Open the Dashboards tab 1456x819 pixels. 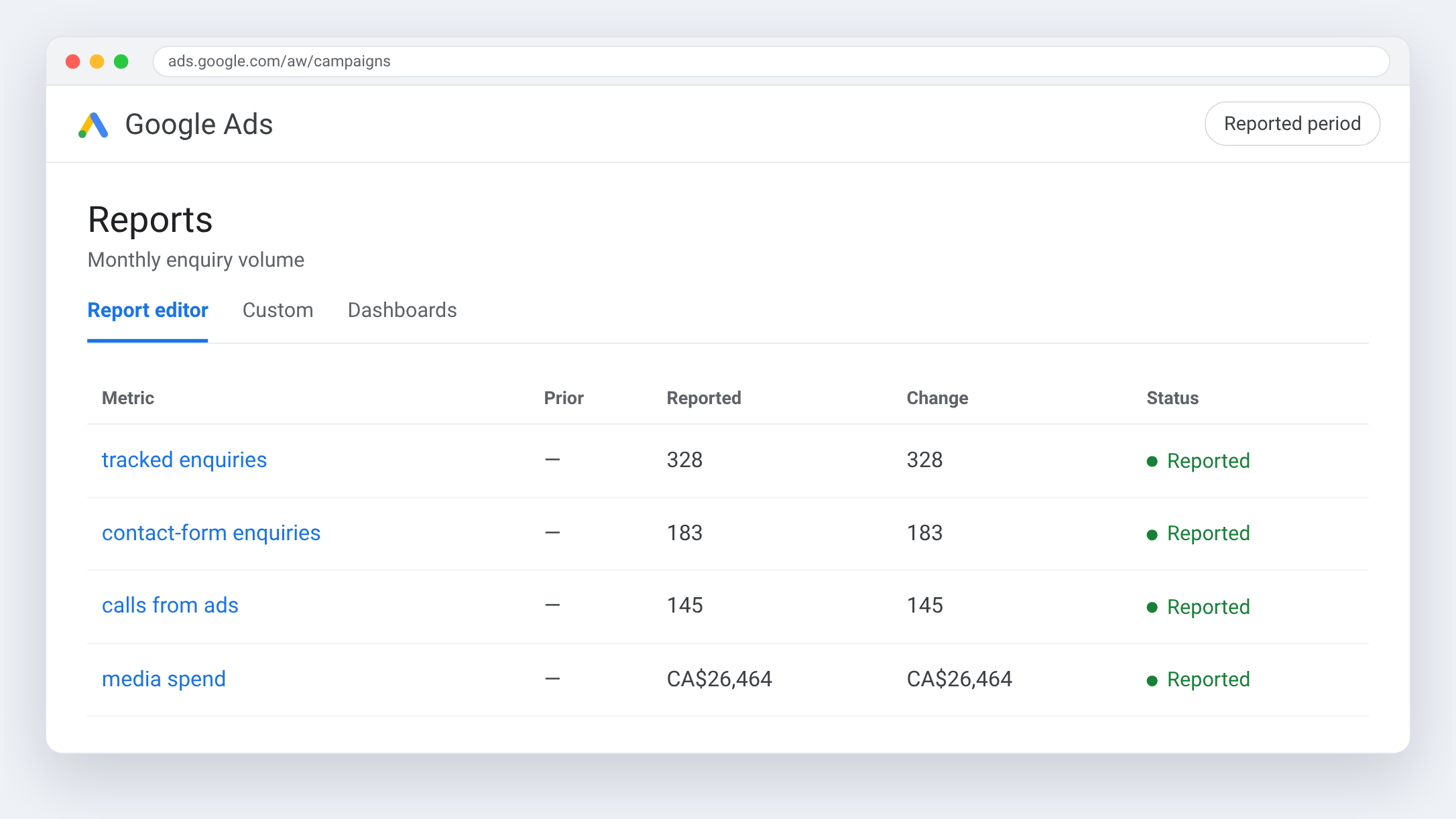click(402, 310)
